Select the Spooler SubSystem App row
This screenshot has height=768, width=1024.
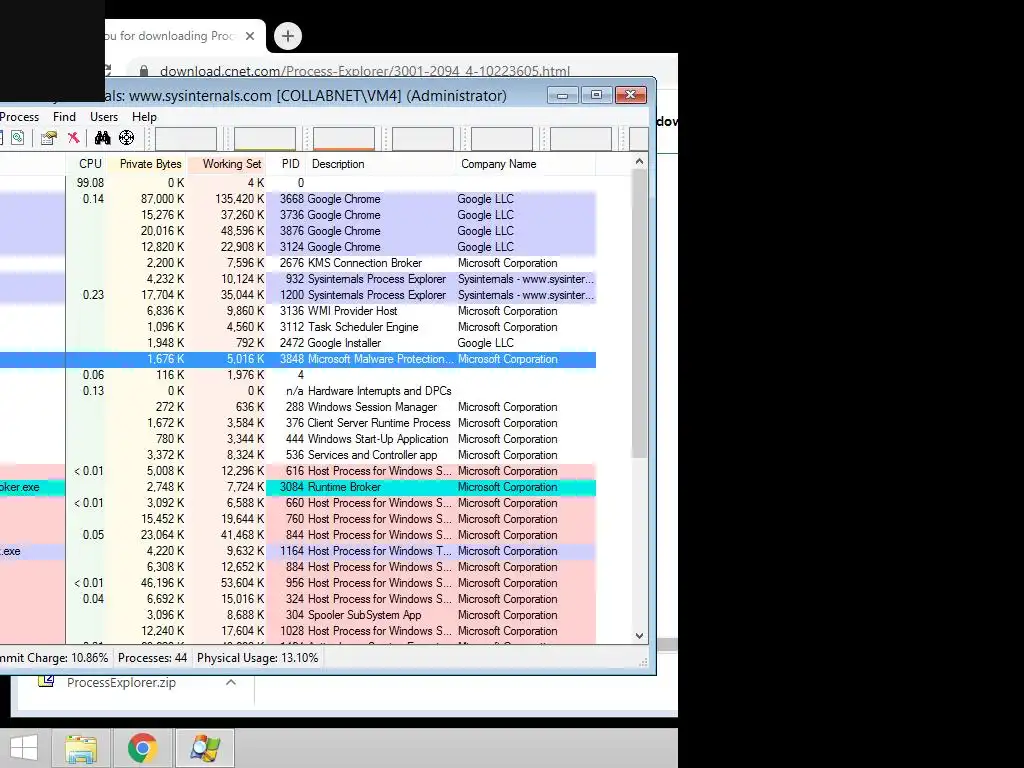[298, 615]
